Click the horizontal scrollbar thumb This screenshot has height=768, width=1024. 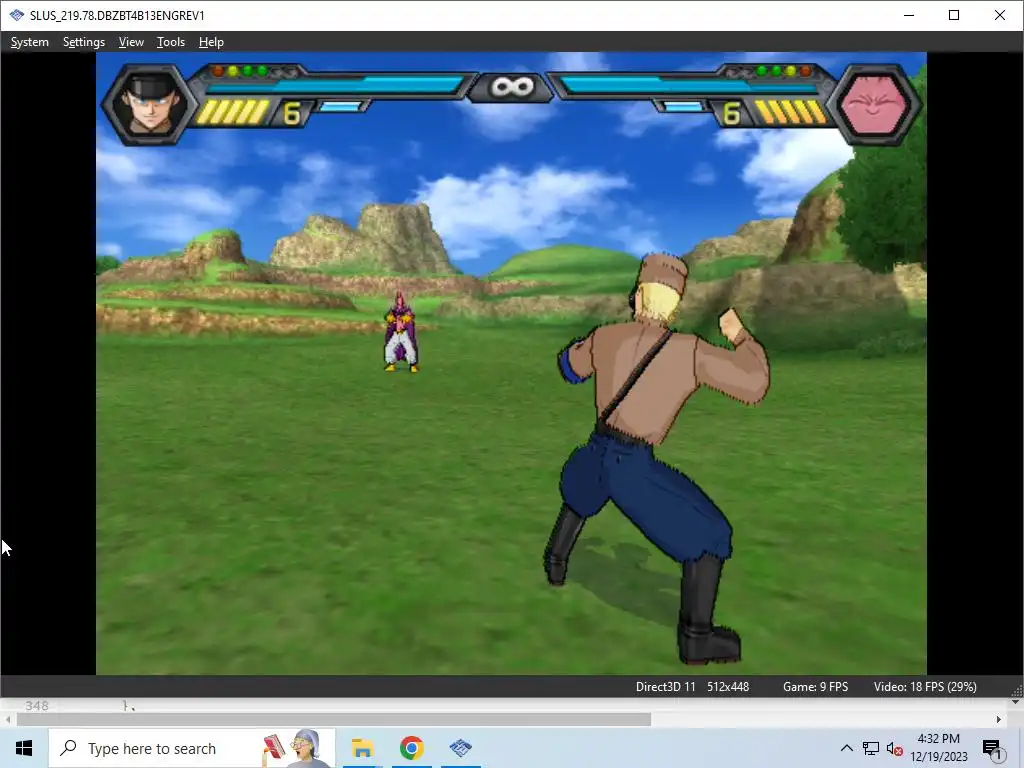pos(334,719)
